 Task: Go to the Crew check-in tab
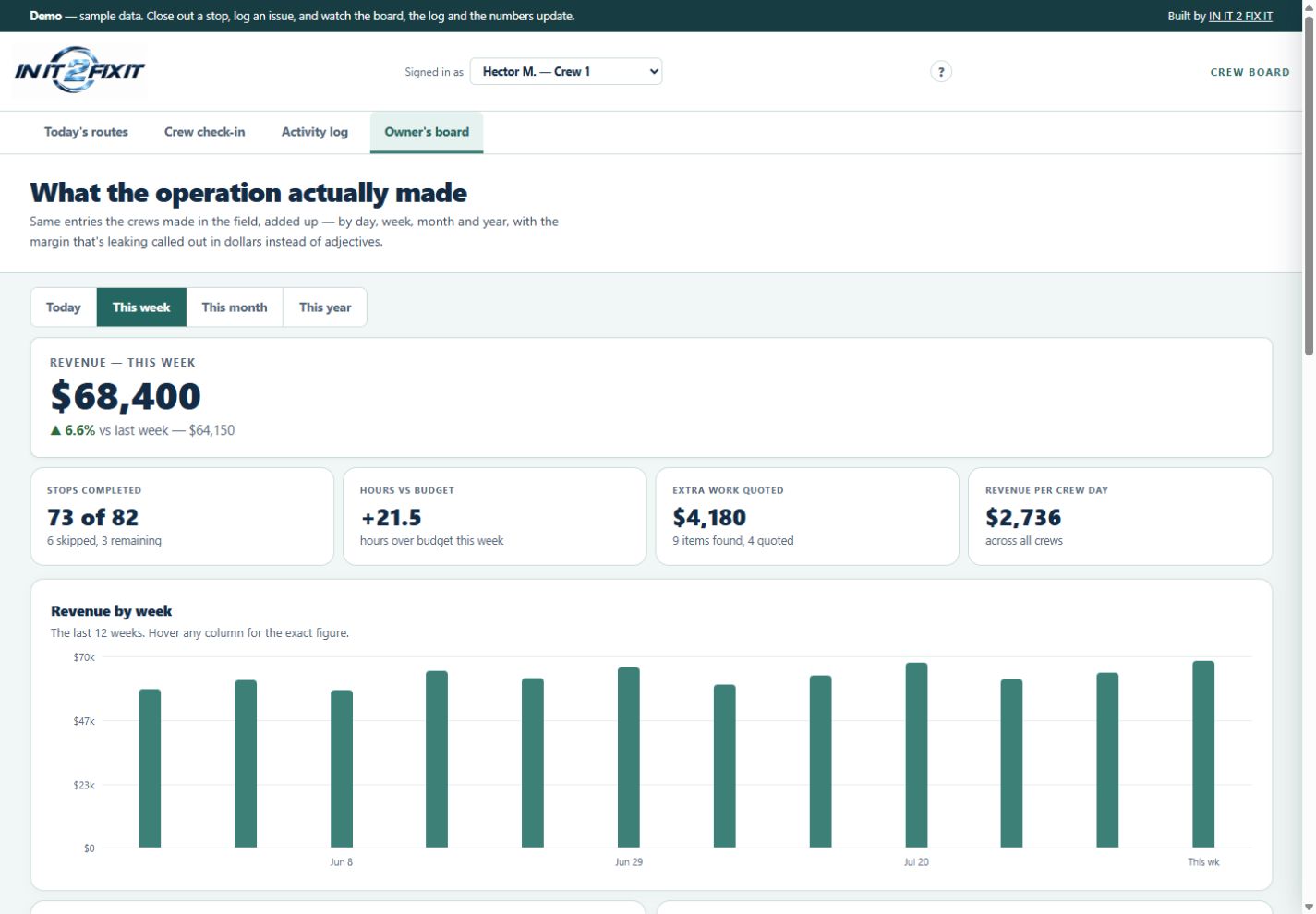click(205, 132)
